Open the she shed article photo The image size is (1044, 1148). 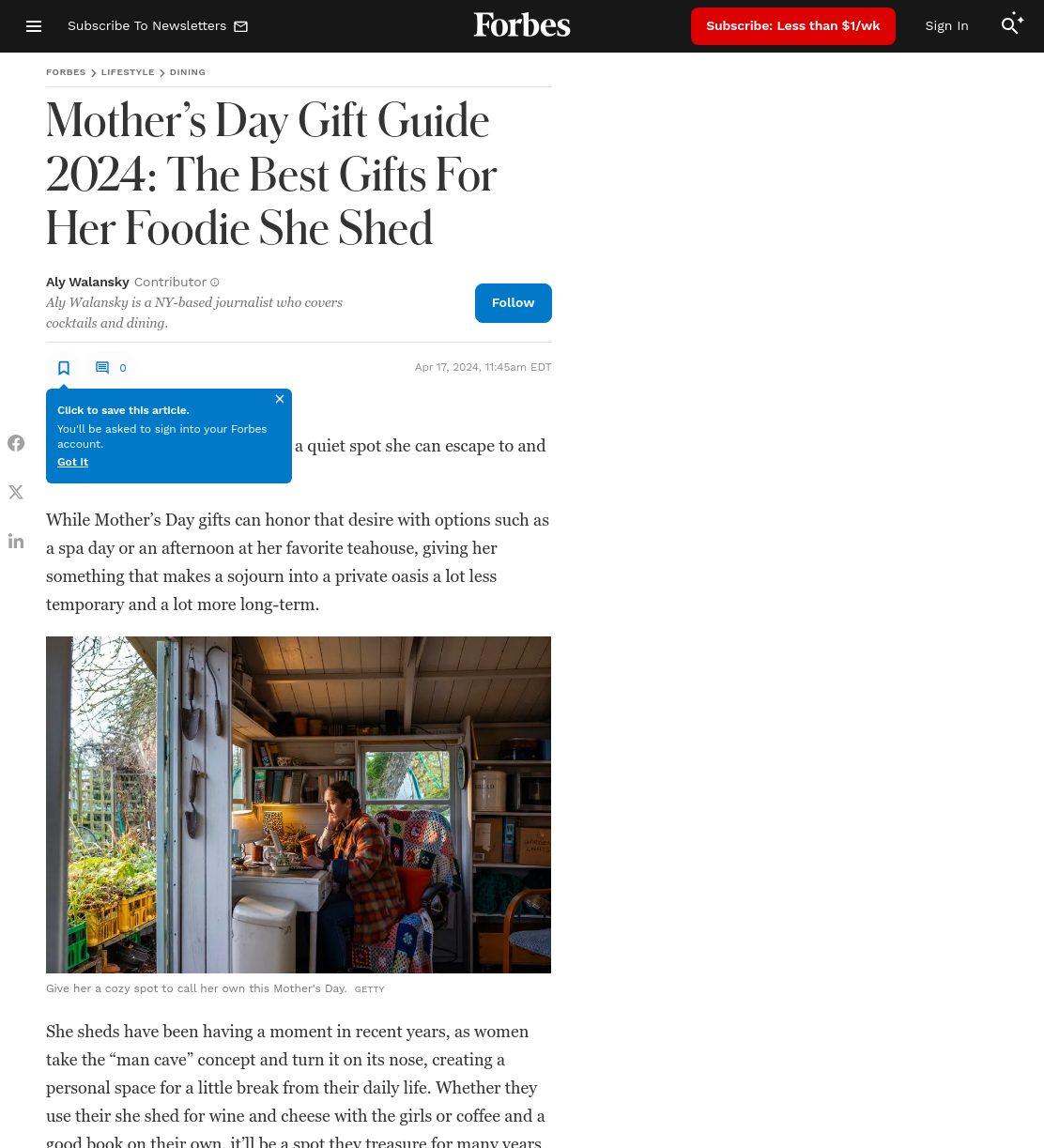(299, 804)
